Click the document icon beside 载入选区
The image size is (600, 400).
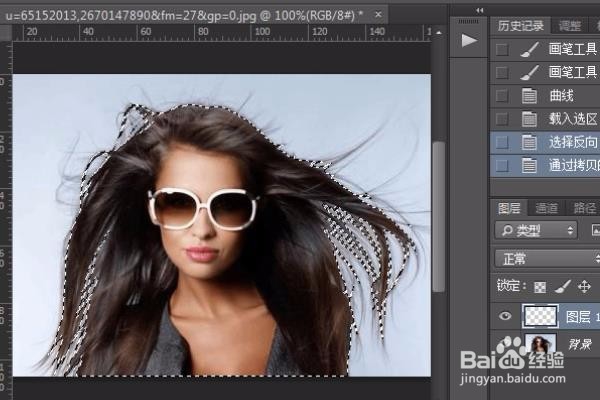pyautogui.click(x=529, y=119)
